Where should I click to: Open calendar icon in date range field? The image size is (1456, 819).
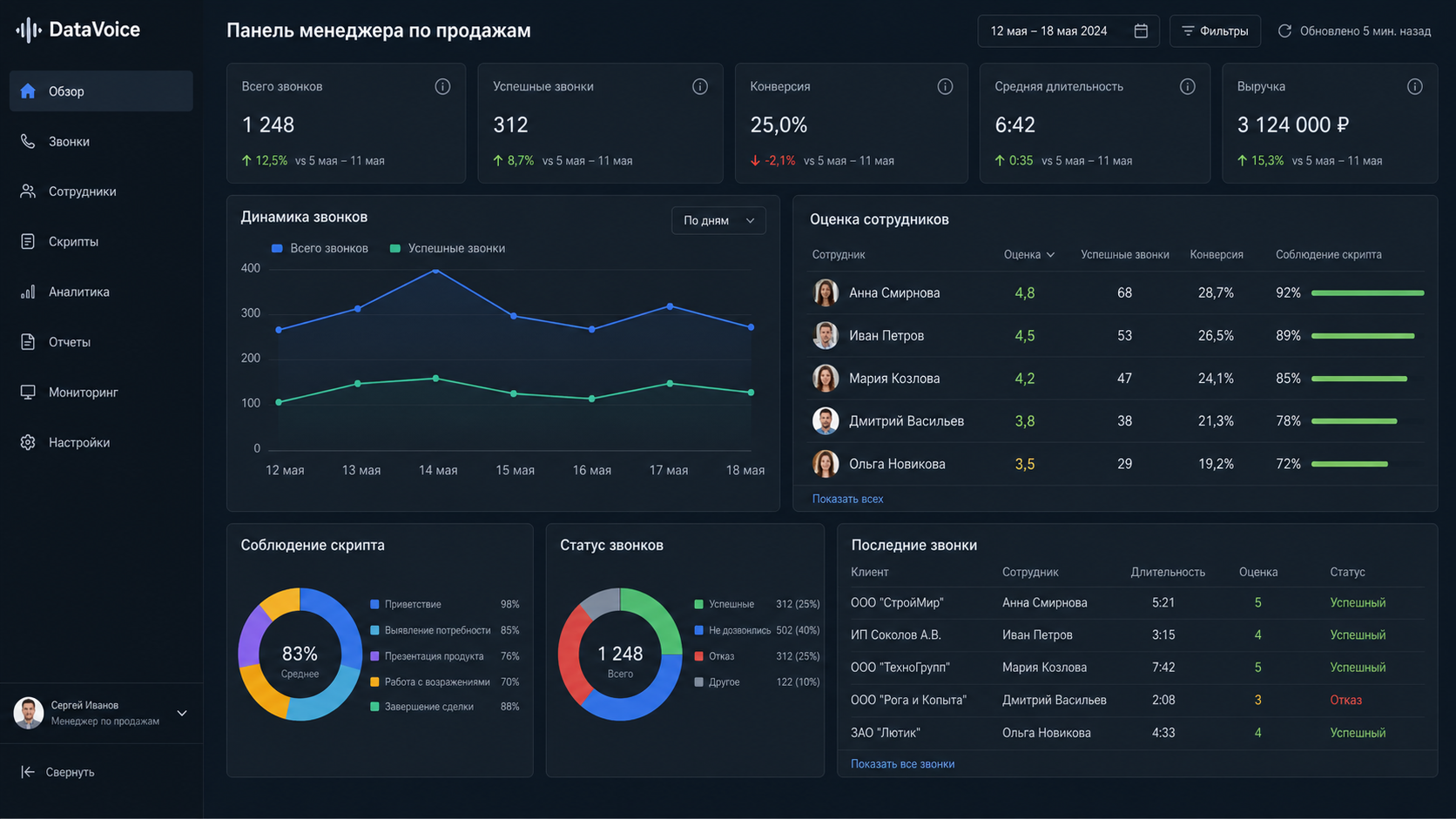1141,31
